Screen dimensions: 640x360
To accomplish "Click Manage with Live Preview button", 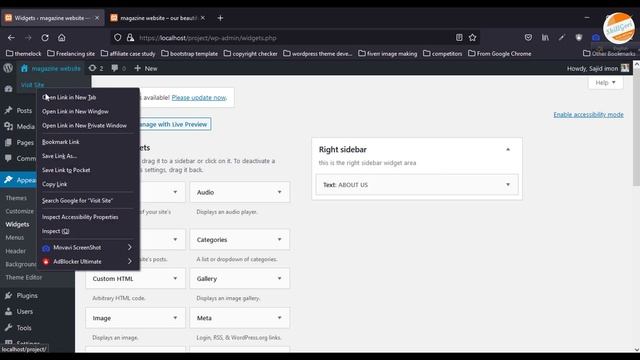I will (x=174, y=124).
